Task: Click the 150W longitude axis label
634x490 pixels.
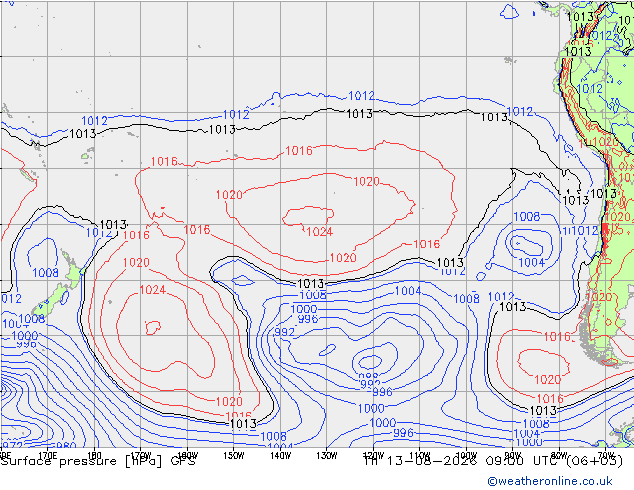Action: (234, 456)
